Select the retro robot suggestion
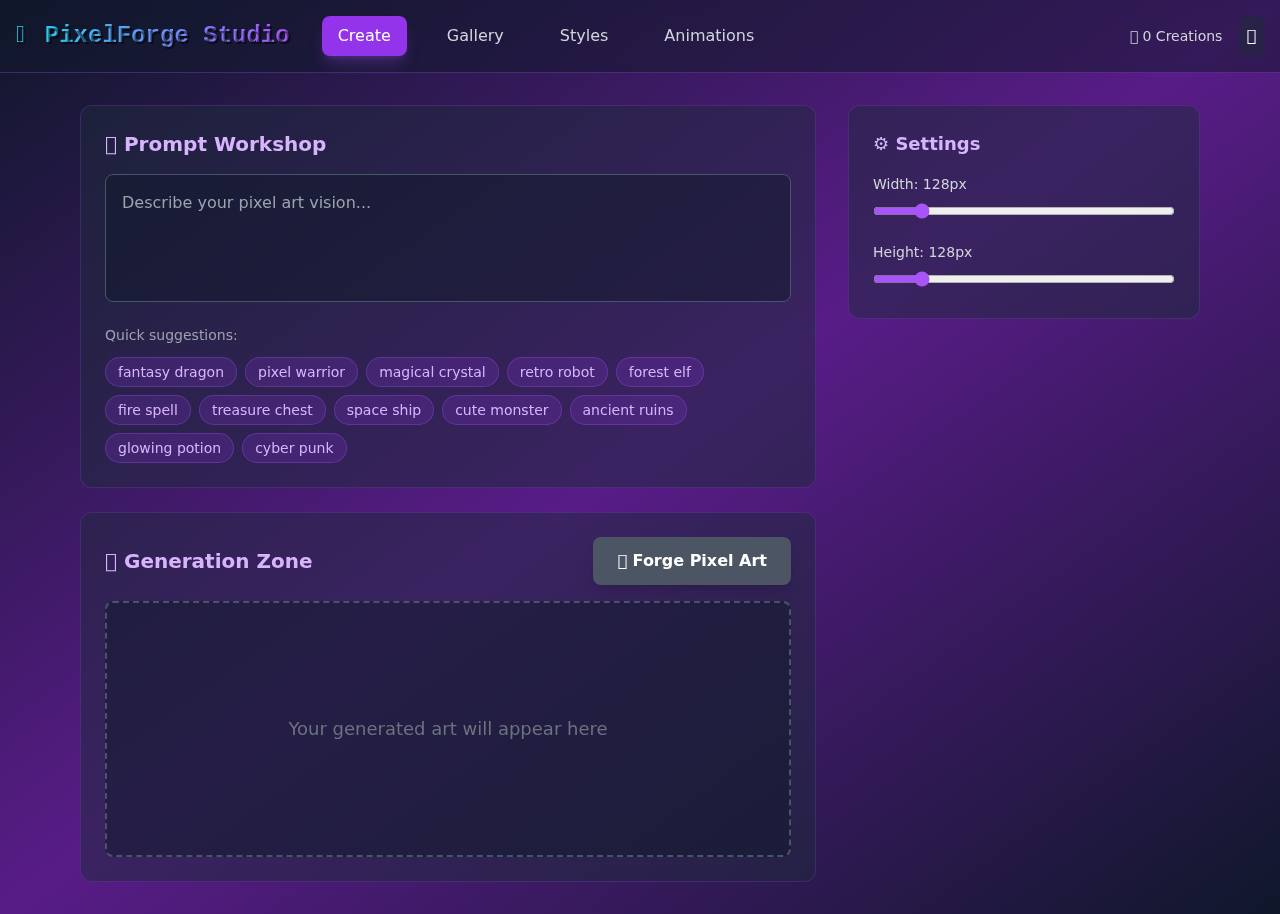The width and height of the screenshot is (1280, 914). (557, 372)
